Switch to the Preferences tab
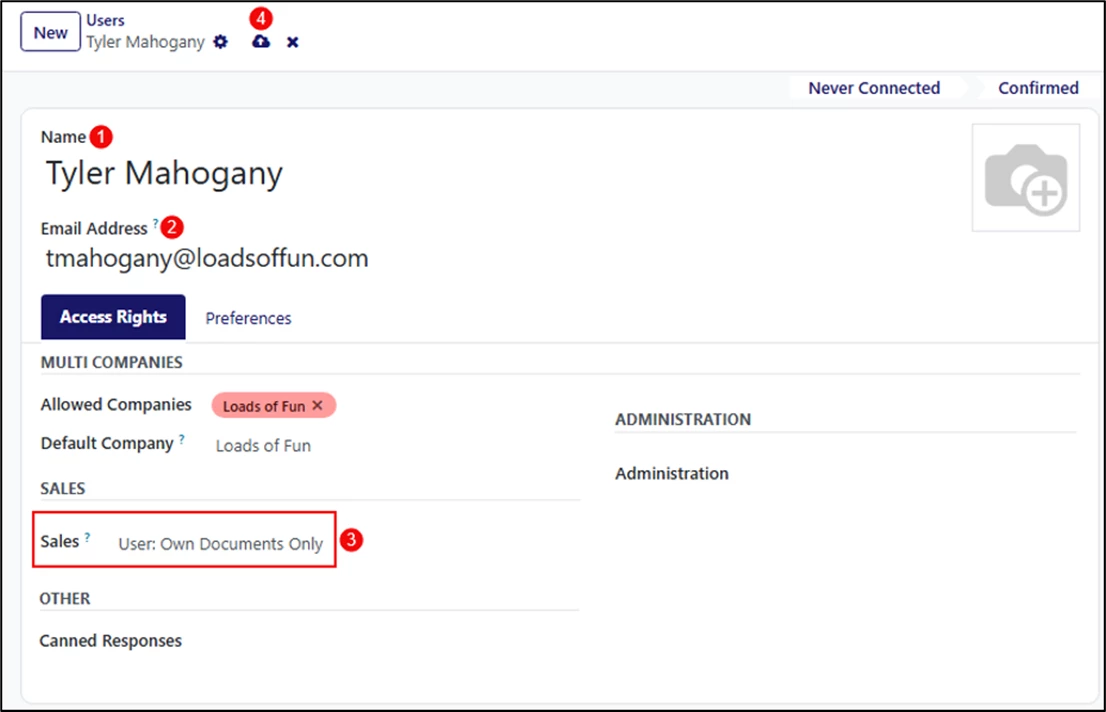 248,318
